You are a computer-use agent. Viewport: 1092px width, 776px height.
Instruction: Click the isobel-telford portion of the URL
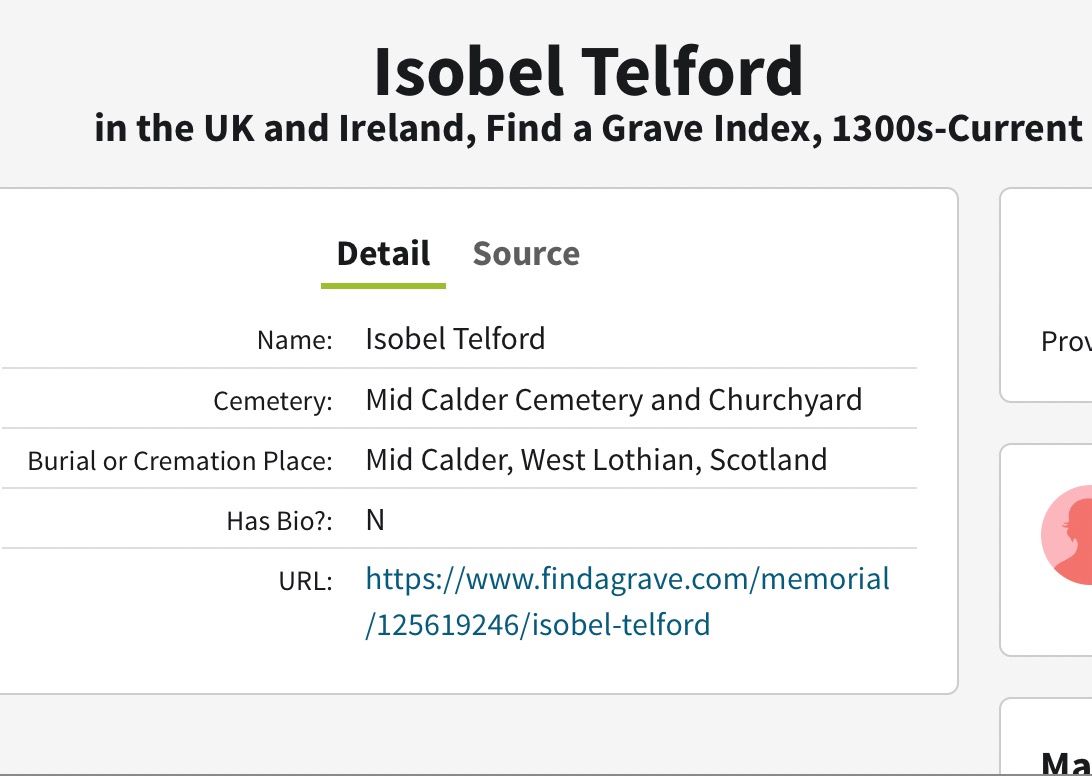pyautogui.click(x=620, y=625)
